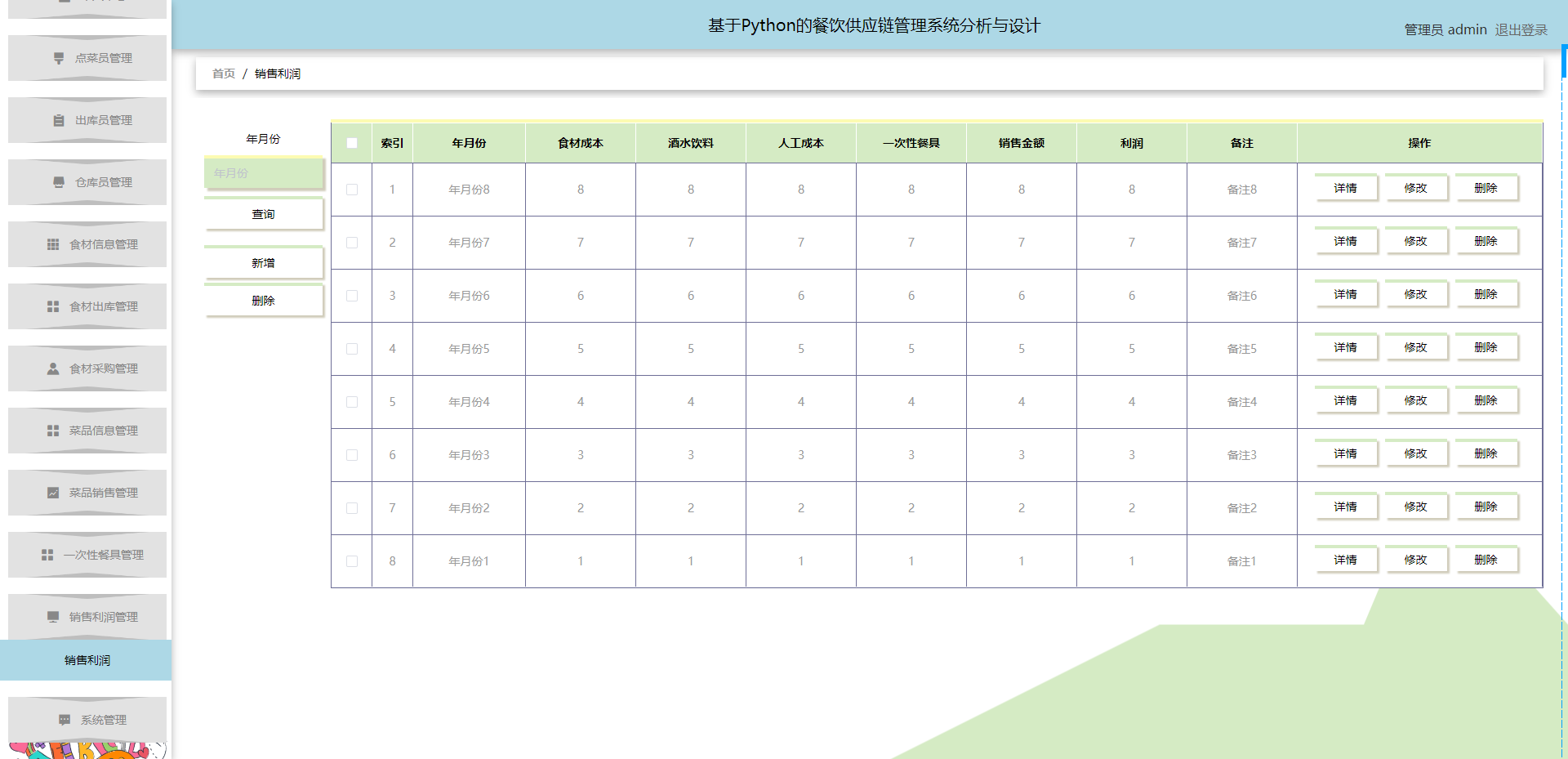The width and height of the screenshot is (1568, 759).
Task: Click 修改 for row 年月份4
Action: (x=1416, y=400)
